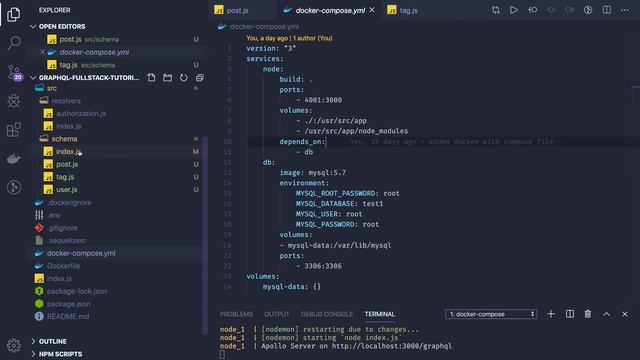Open the Docker view in activity bar

pos(14,158)
